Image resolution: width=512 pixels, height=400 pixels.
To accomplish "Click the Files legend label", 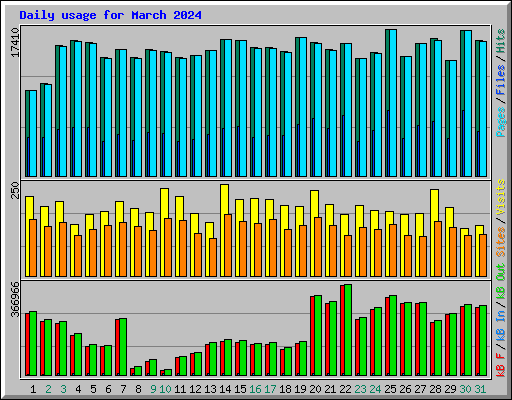I will pyautogui.click(x=501, y=80).
